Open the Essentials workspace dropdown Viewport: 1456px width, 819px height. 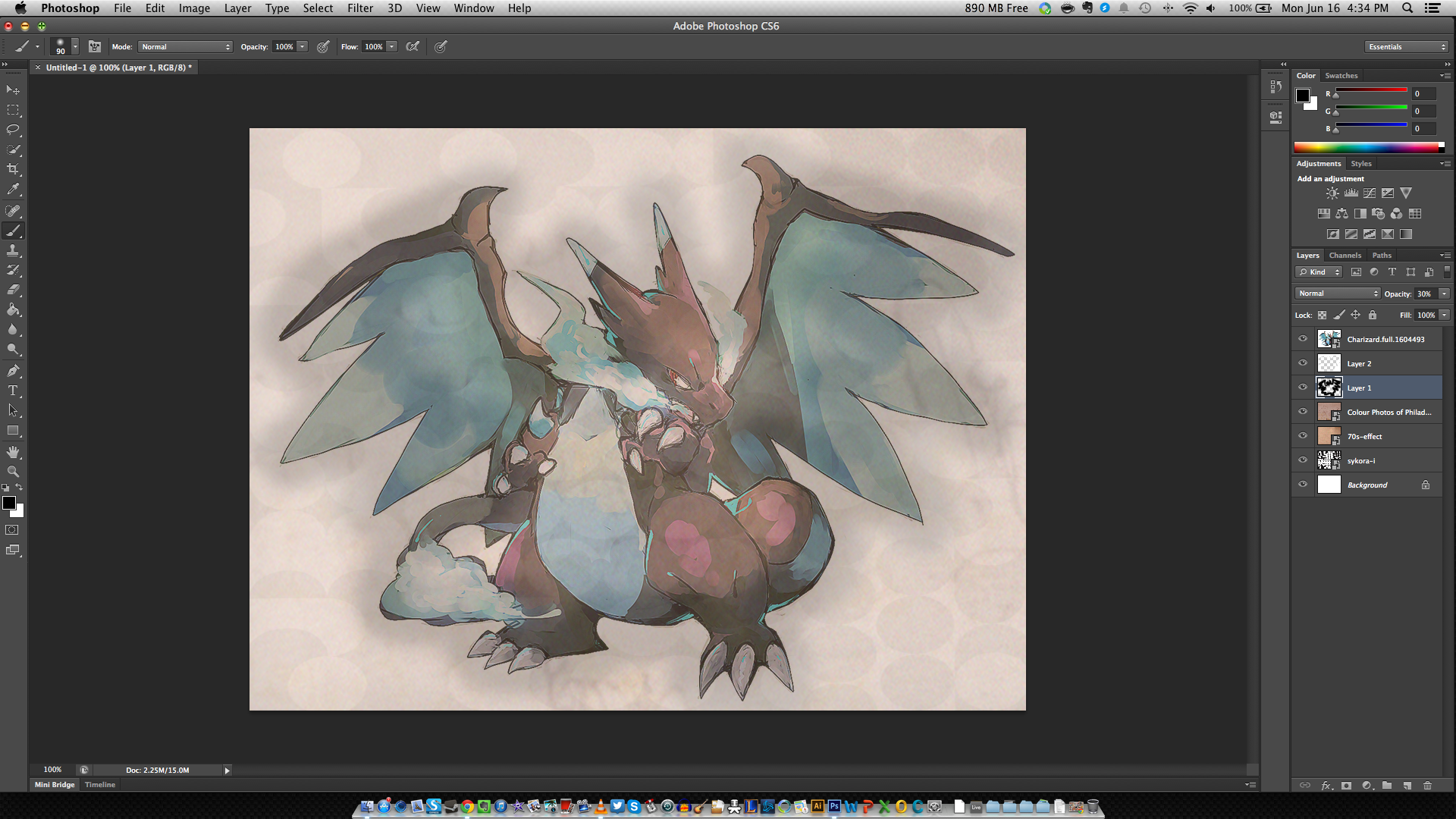pyautogui.click(x=1406, y=47)
